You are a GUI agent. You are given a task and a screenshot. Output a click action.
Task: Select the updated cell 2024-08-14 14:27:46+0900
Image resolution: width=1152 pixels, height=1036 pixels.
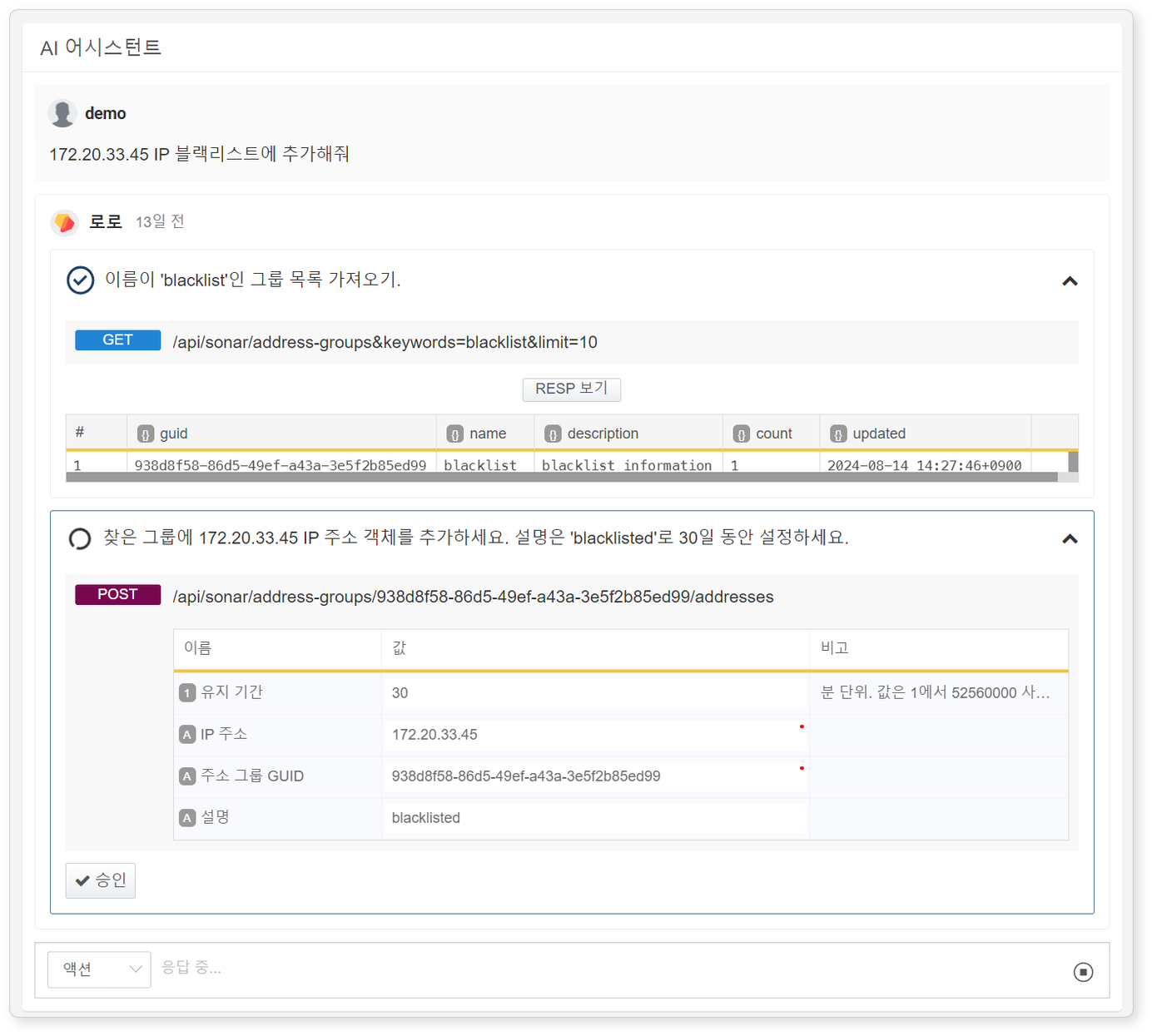pyautogui.click(x=924, y=465)
